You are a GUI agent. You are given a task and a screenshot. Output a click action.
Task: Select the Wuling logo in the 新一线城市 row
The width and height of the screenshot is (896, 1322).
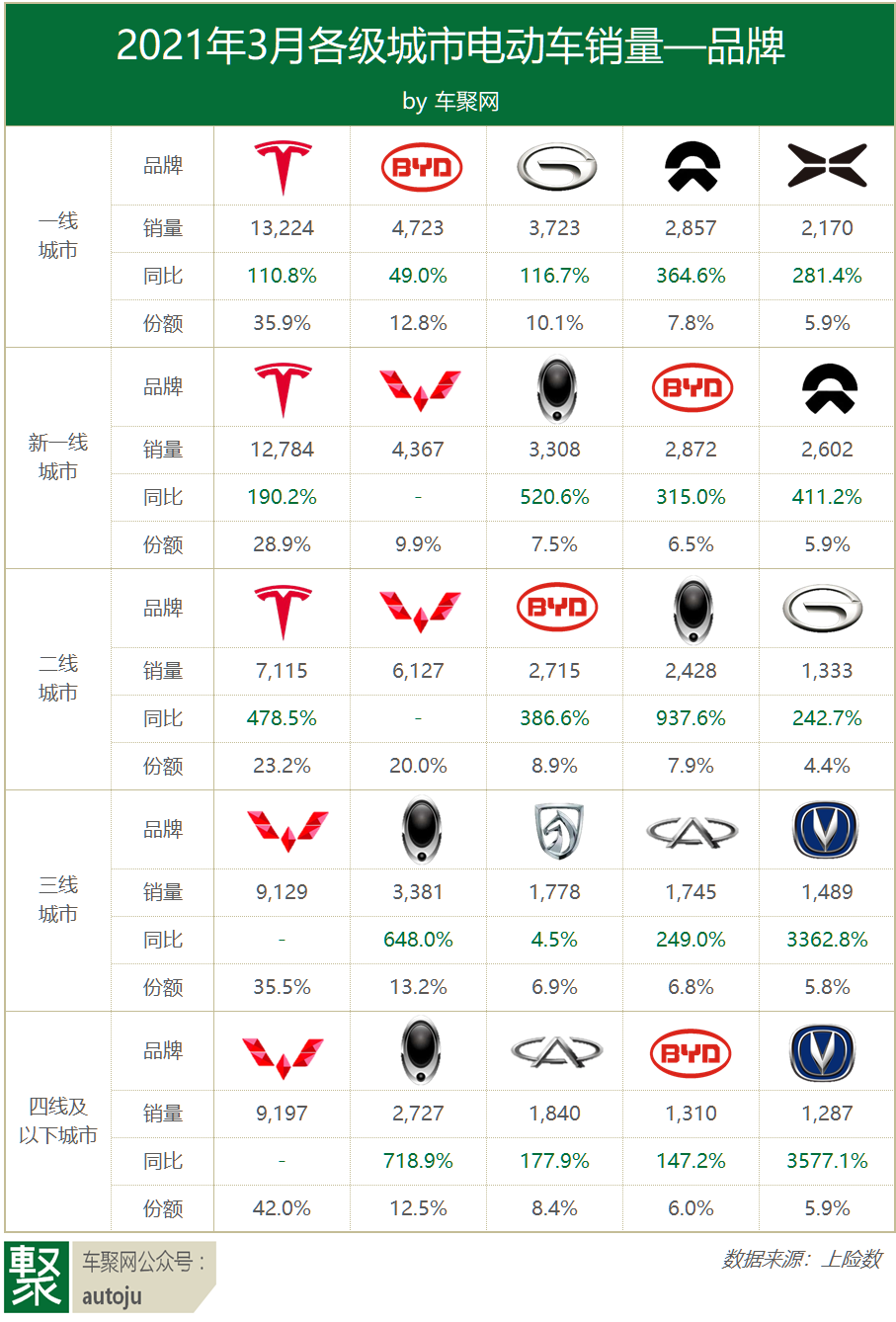click(x=419, y=387)
